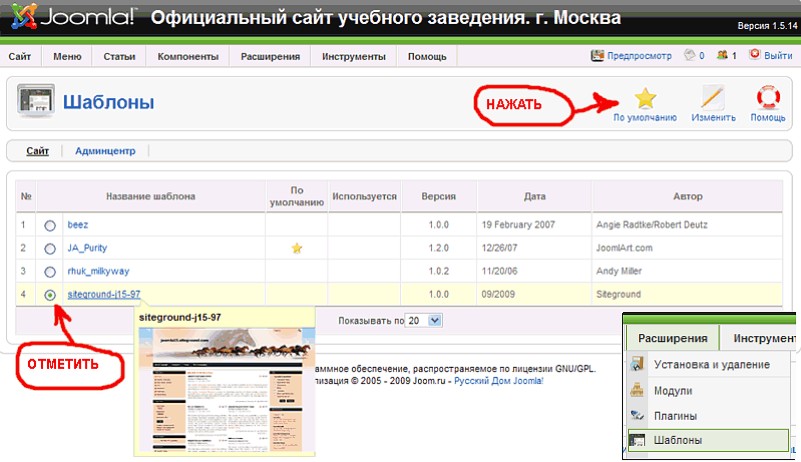Click the 'Автор' column header
This screenshot has width=801, height=462.
pos(688,196)
